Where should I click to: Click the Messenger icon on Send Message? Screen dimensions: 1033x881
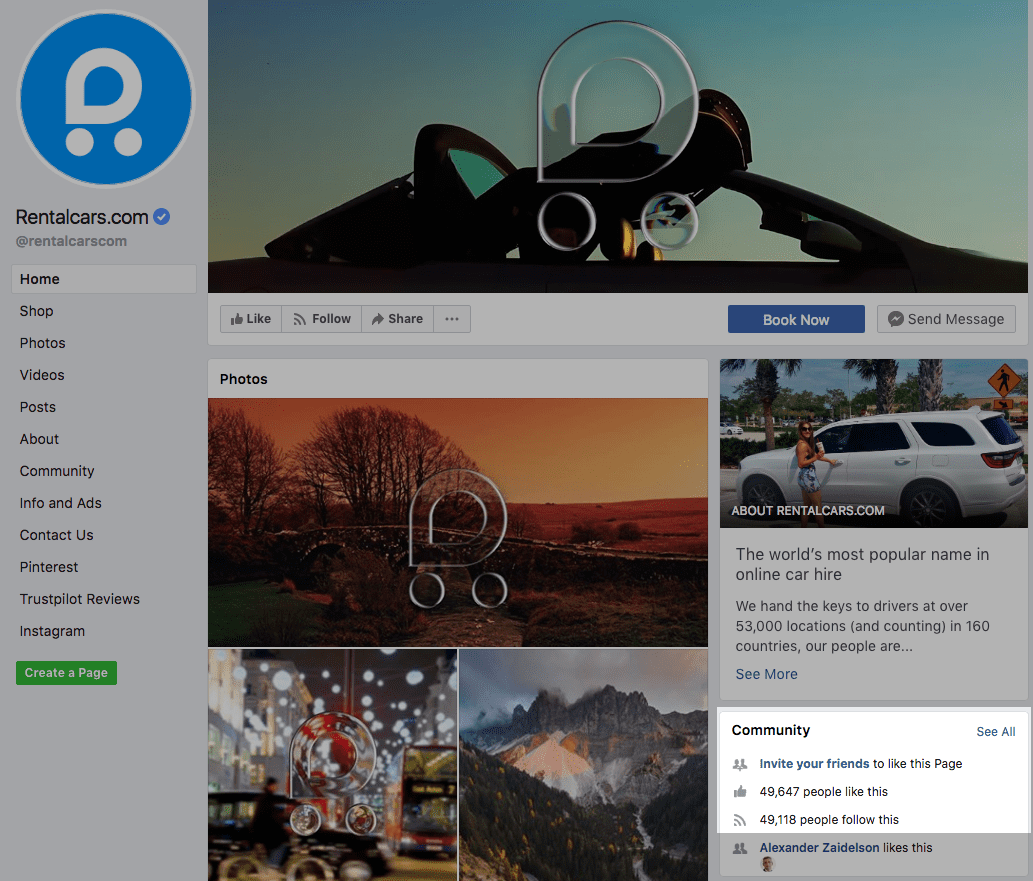tap(896, 318)
